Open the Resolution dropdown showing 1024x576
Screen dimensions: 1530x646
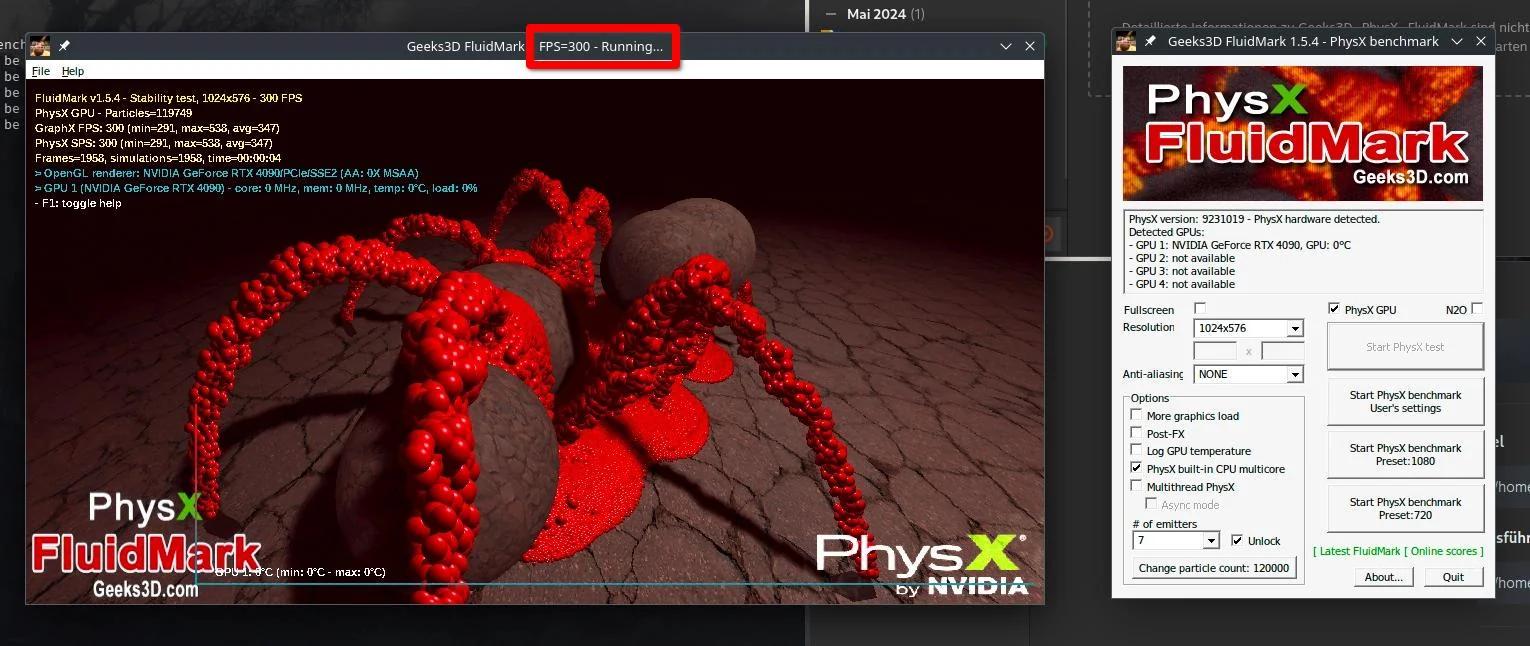(1249, 328)
